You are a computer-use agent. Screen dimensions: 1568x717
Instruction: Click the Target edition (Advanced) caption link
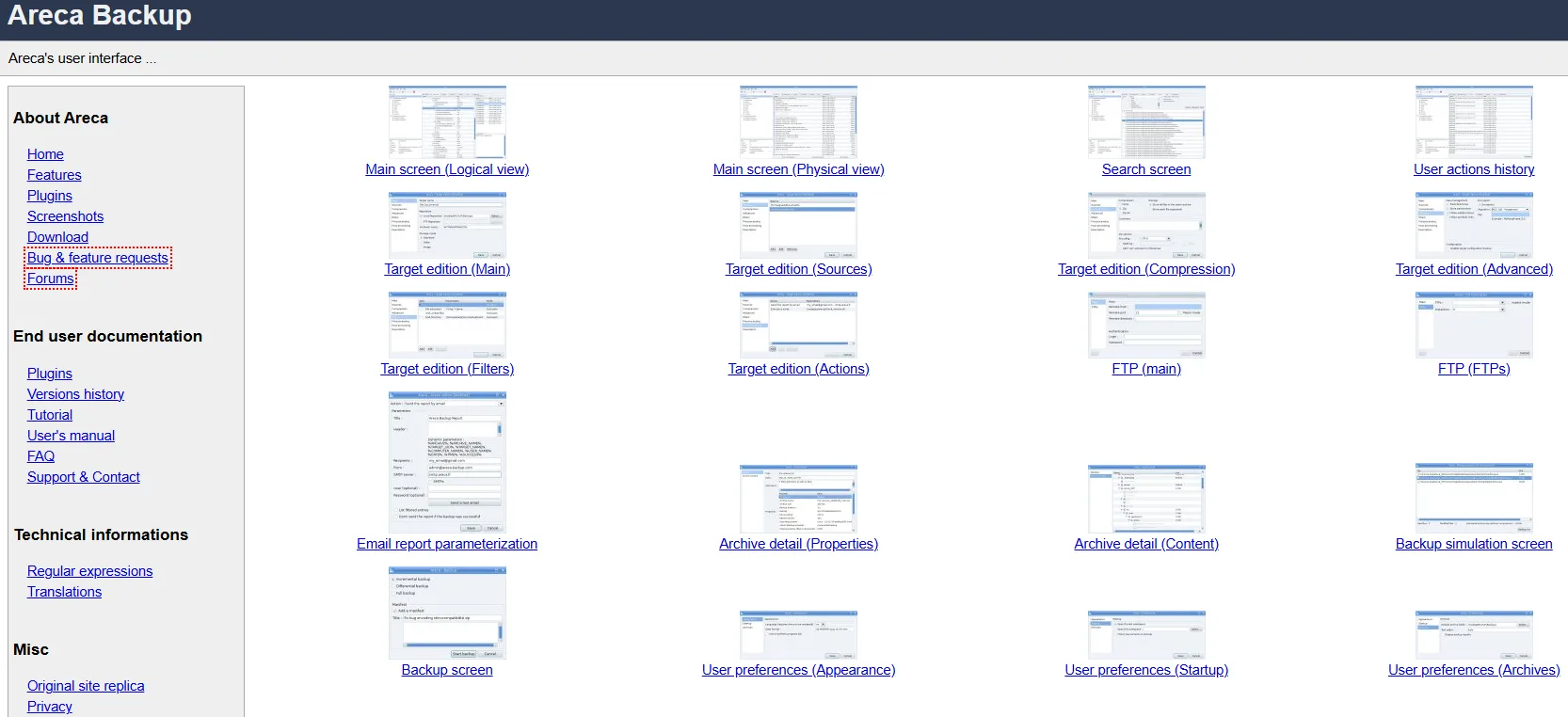point(1474,269)
